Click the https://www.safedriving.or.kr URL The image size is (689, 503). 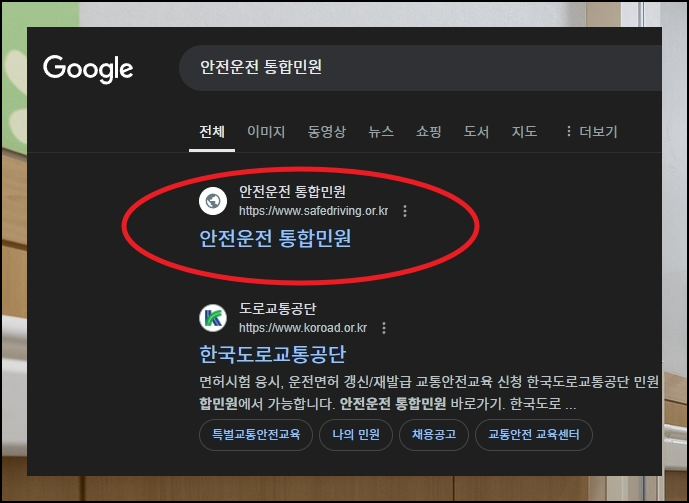(x=313, y=211)
